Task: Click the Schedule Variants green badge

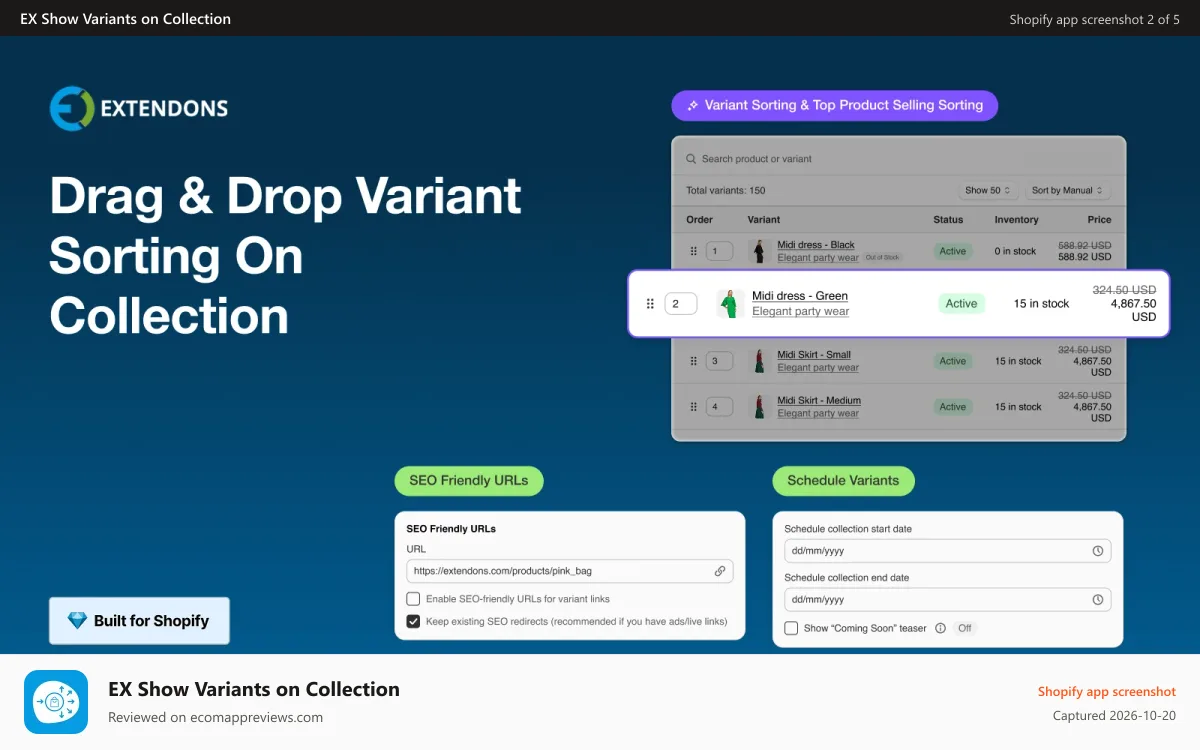Action: [843, 480]
